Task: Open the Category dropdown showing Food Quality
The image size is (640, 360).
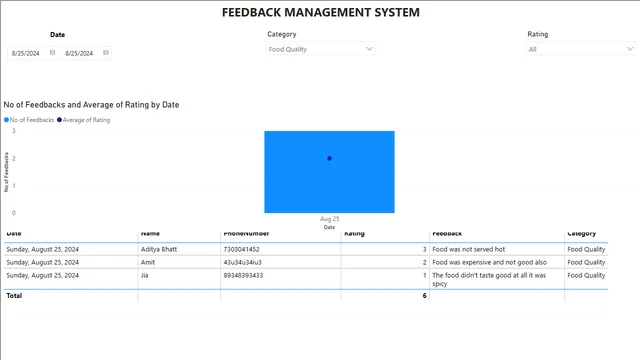Action: tap(321, 49)
